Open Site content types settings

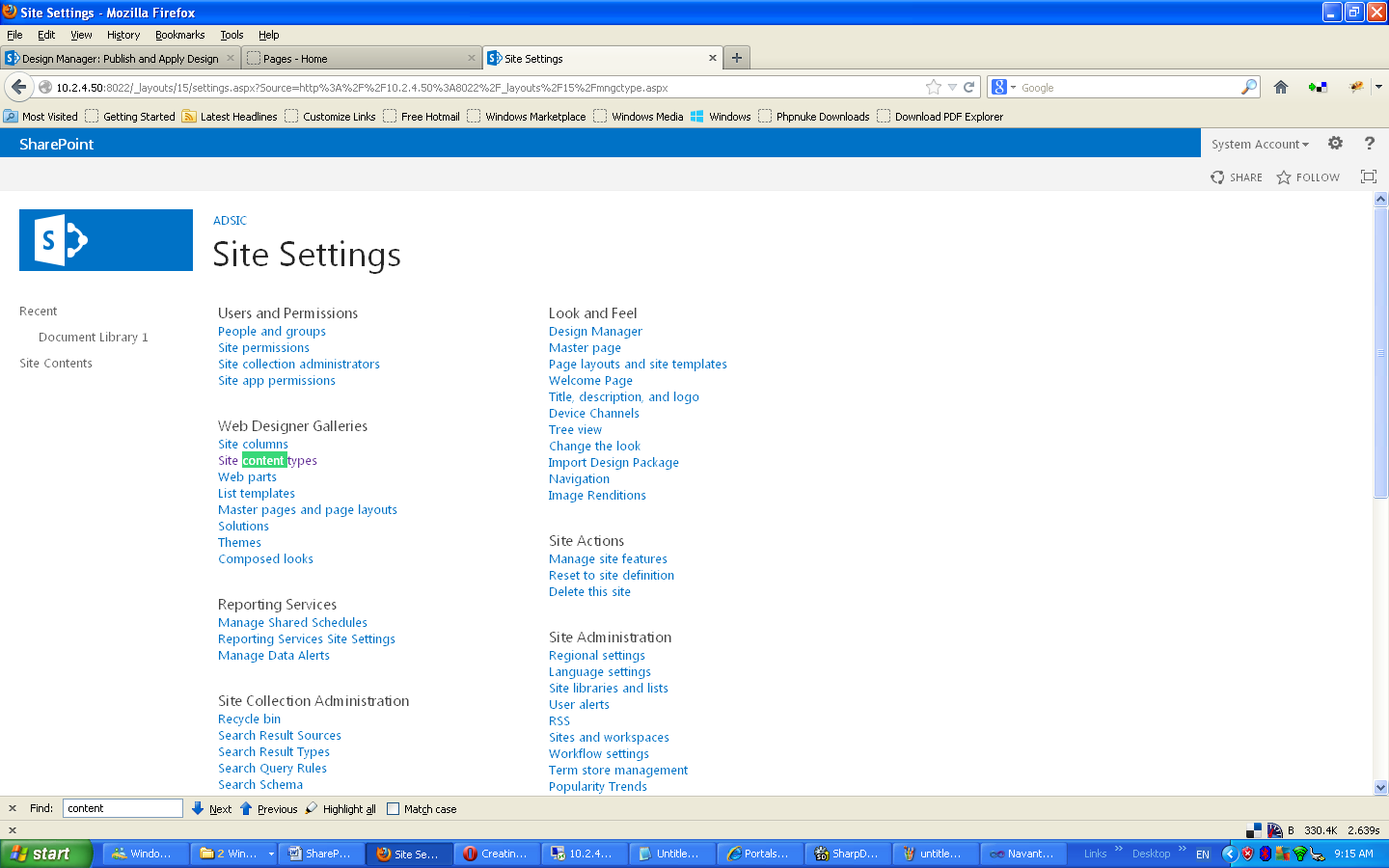coord(267,460)
